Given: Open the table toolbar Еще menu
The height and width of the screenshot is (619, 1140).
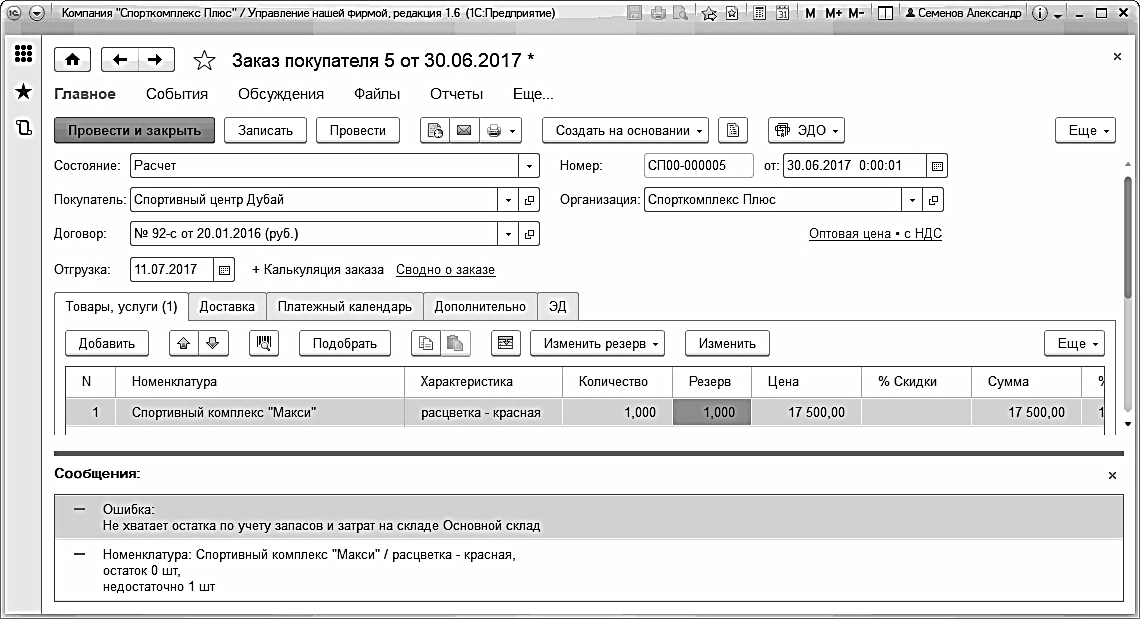Looking at the screenshot, I should [x=1075, y=343].
